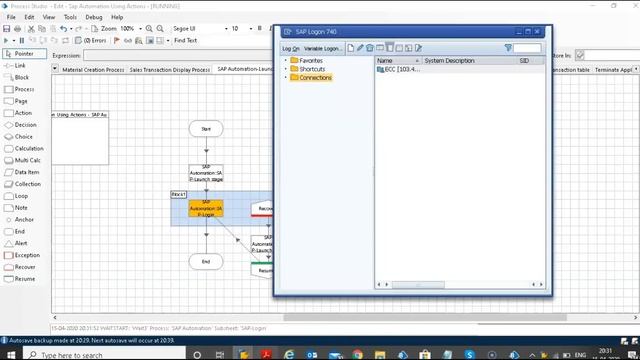
Task: Click the Print icon in the toolbar
Action: click(18, 29)
